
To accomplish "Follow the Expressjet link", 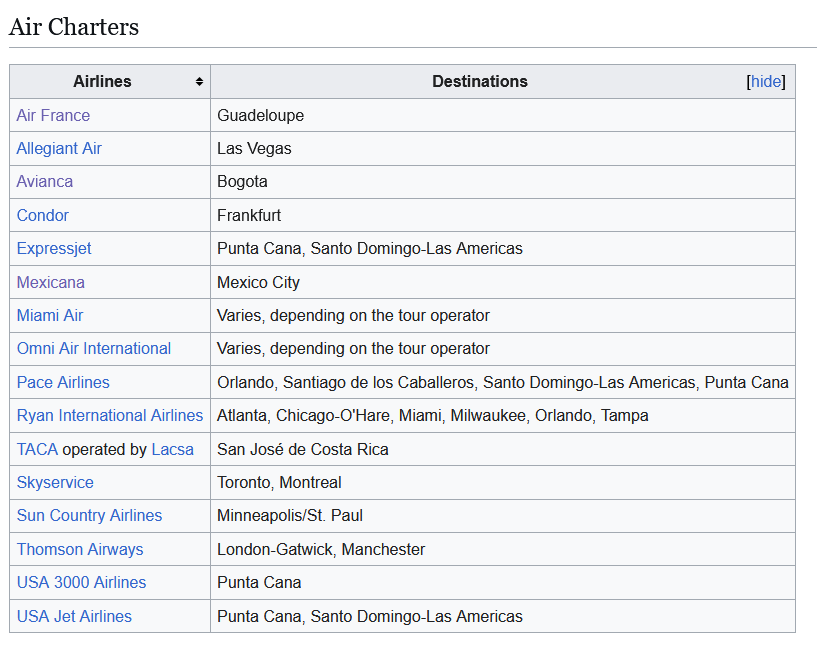I will click(x=54, y=248).
